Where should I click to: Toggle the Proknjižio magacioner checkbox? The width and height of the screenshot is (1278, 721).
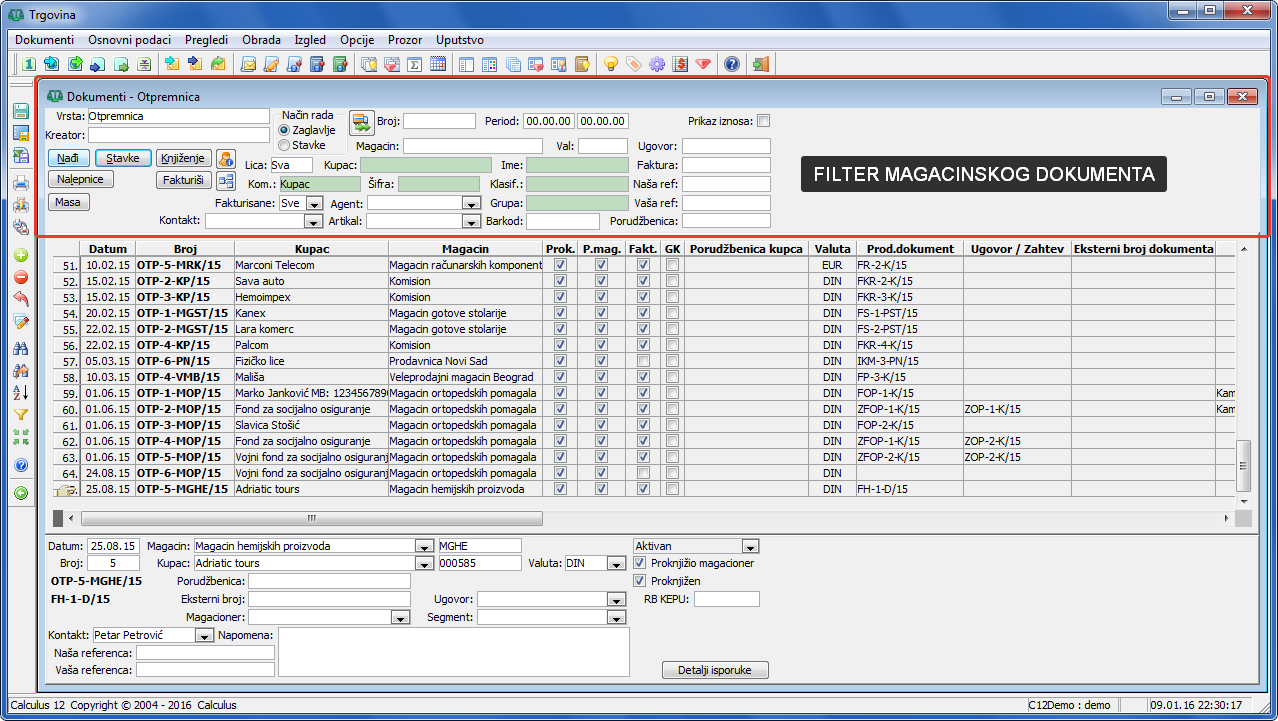(x=640, y=563)
